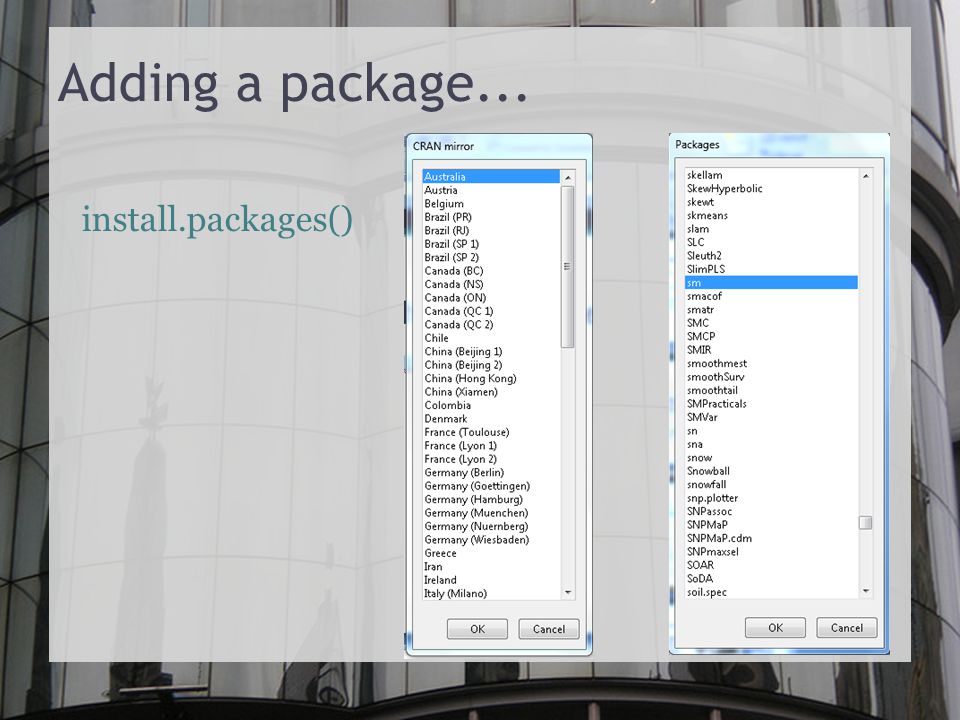
Task: Click Cancel in the CRAN mirror dialog
Action: click(x=549, y=629)
